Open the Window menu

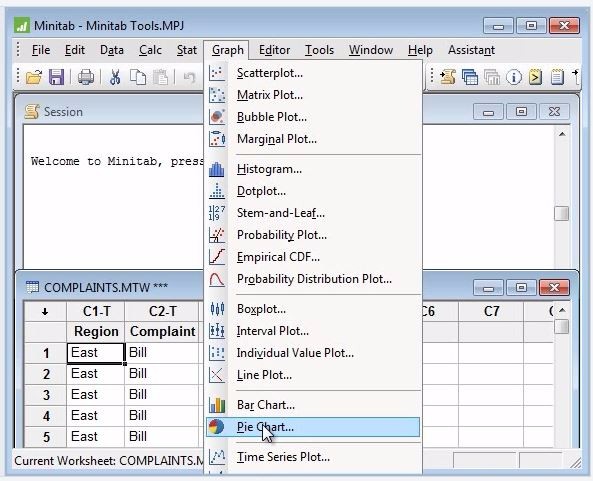[371, 50]
